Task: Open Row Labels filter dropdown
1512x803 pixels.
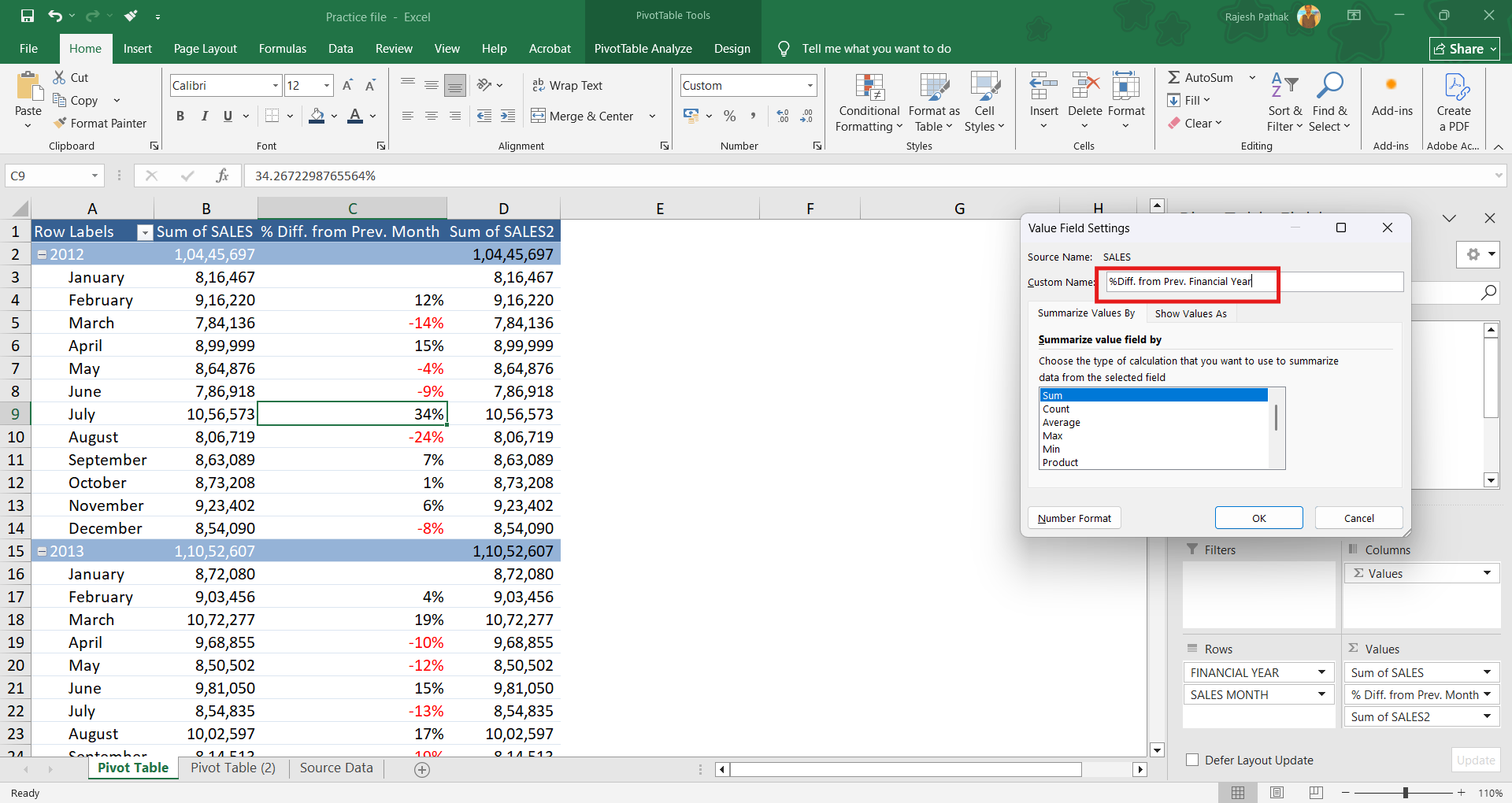Action: pyautogui.click(x=144, y=232)
